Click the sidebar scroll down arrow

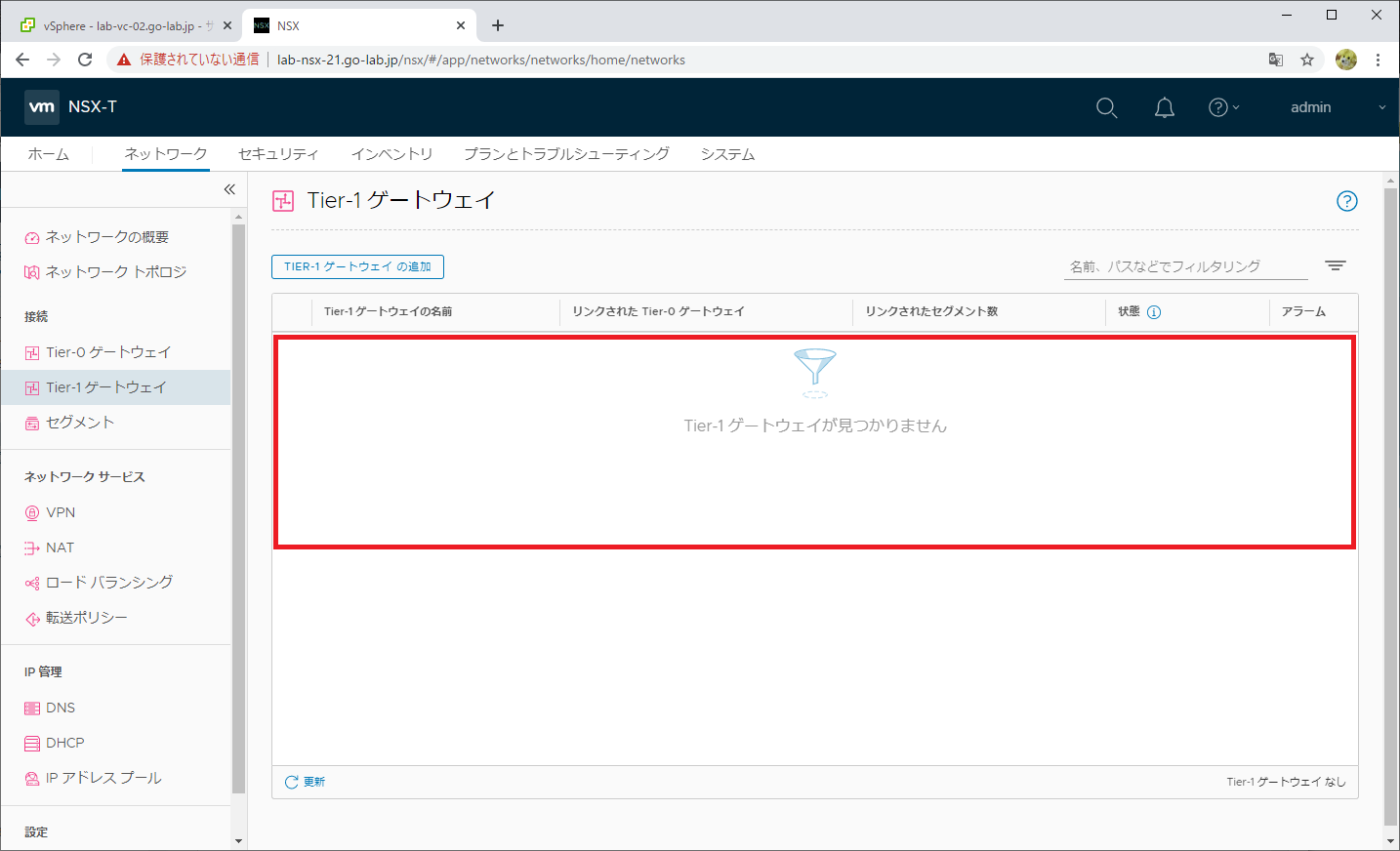click(238, 840)
